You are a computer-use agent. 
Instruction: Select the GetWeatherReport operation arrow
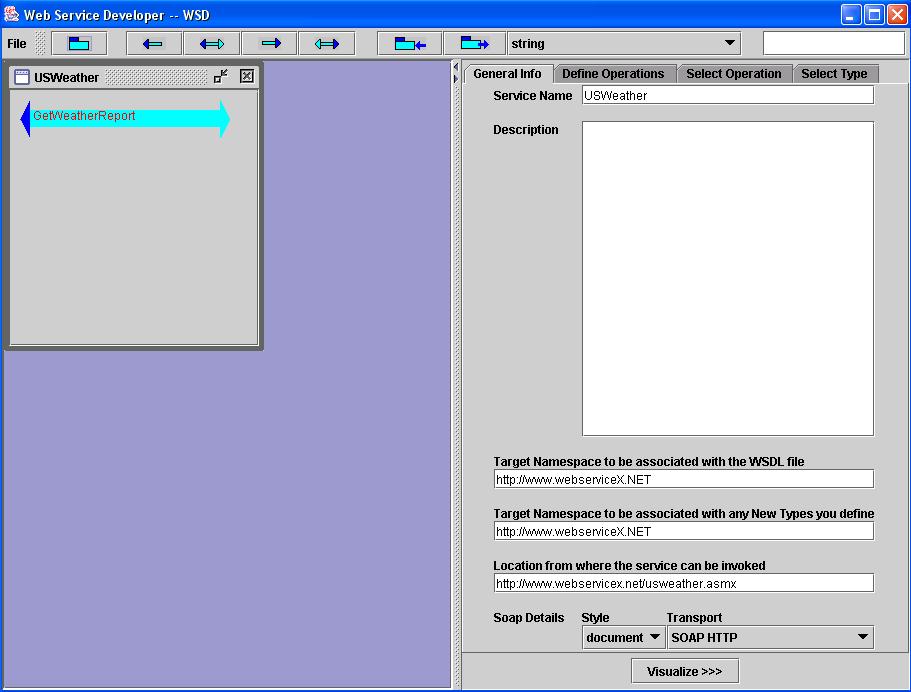(x=125, y=119)
